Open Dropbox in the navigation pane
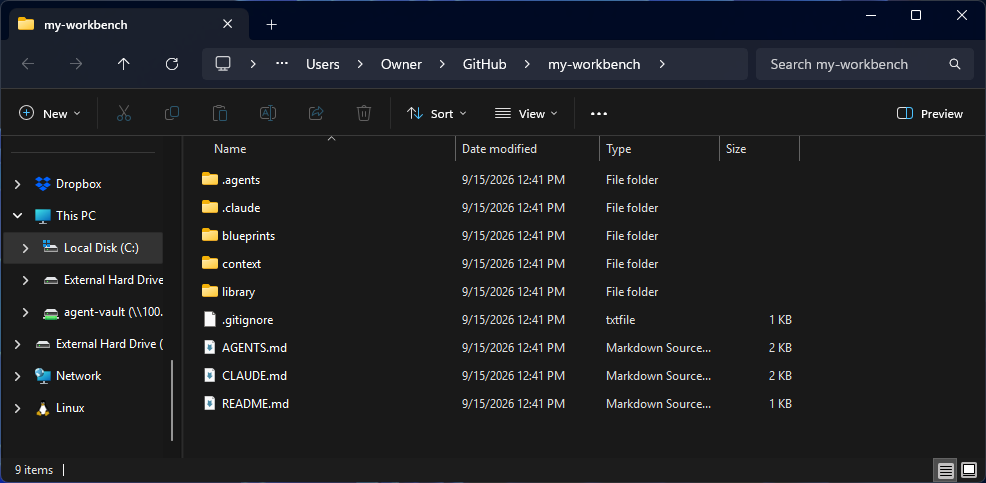 pyautogui.click(x=78, y=184)
